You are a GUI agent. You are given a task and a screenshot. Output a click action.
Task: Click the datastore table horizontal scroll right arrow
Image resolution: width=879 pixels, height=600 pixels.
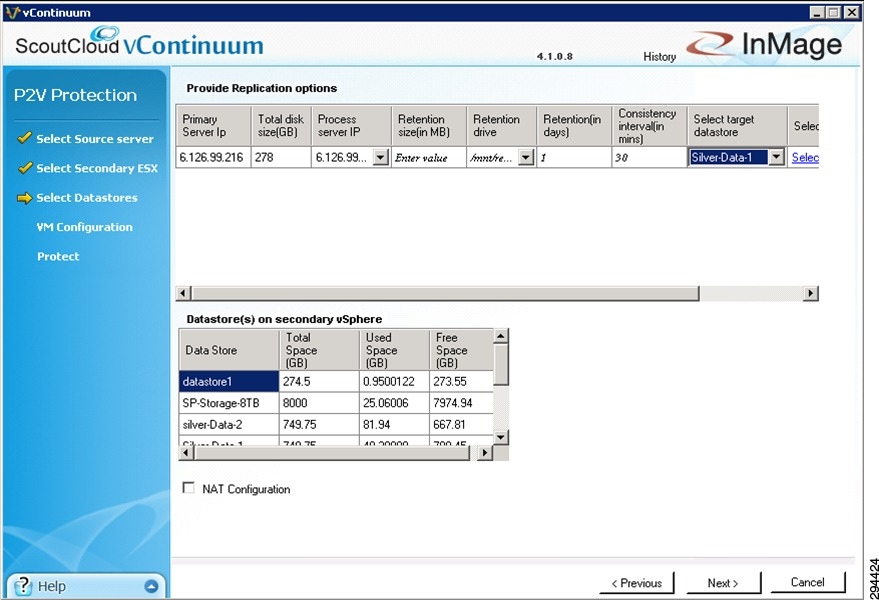click(485, 452)
